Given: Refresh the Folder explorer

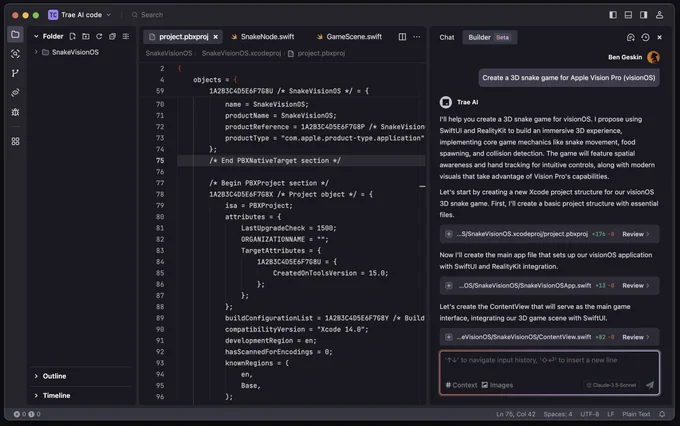Looking at the screenshot, I should (99, 36).
